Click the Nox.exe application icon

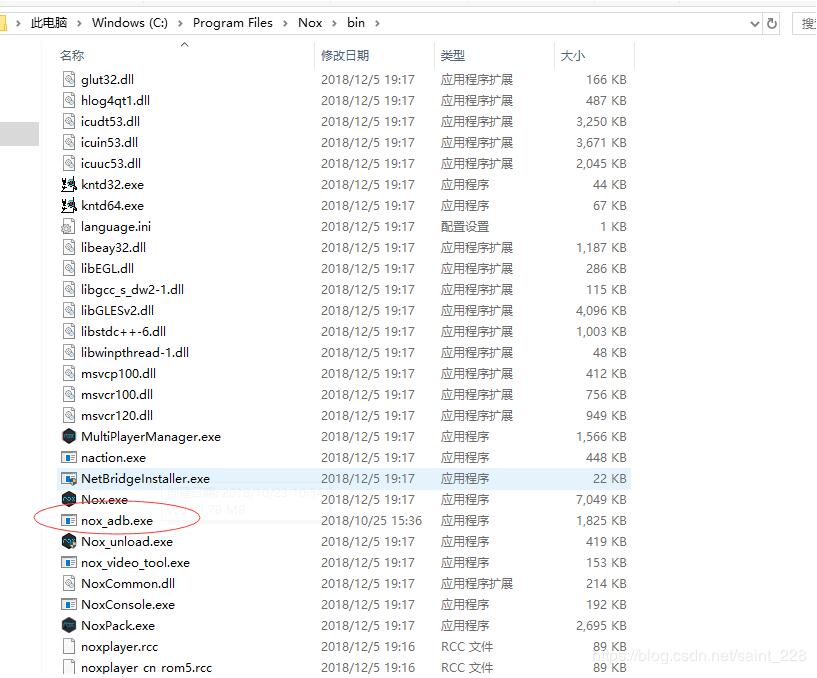[x=69, y=499]
